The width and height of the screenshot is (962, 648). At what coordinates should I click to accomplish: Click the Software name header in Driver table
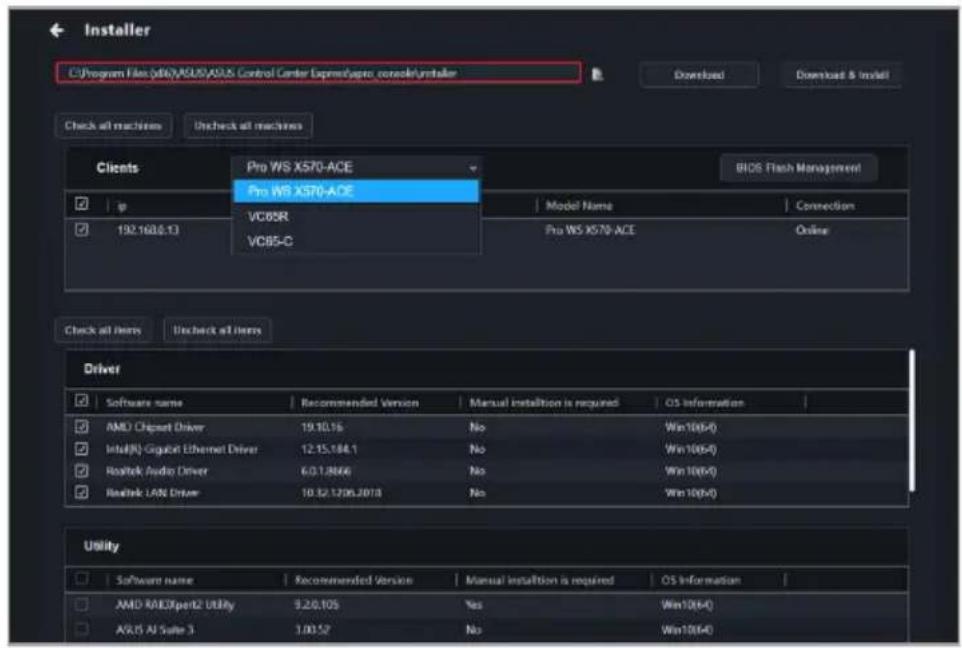click(144, 403)
